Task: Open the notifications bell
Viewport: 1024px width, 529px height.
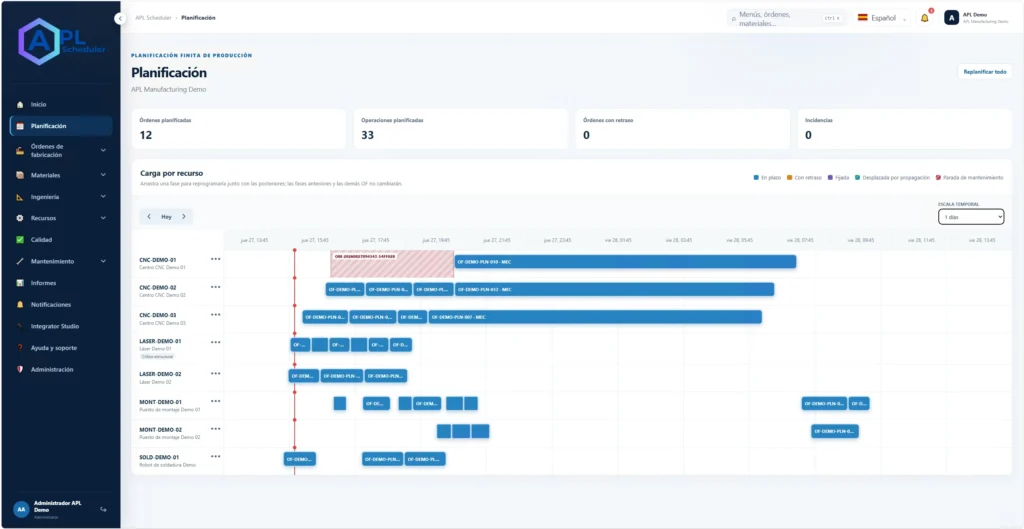Action: 925,18
